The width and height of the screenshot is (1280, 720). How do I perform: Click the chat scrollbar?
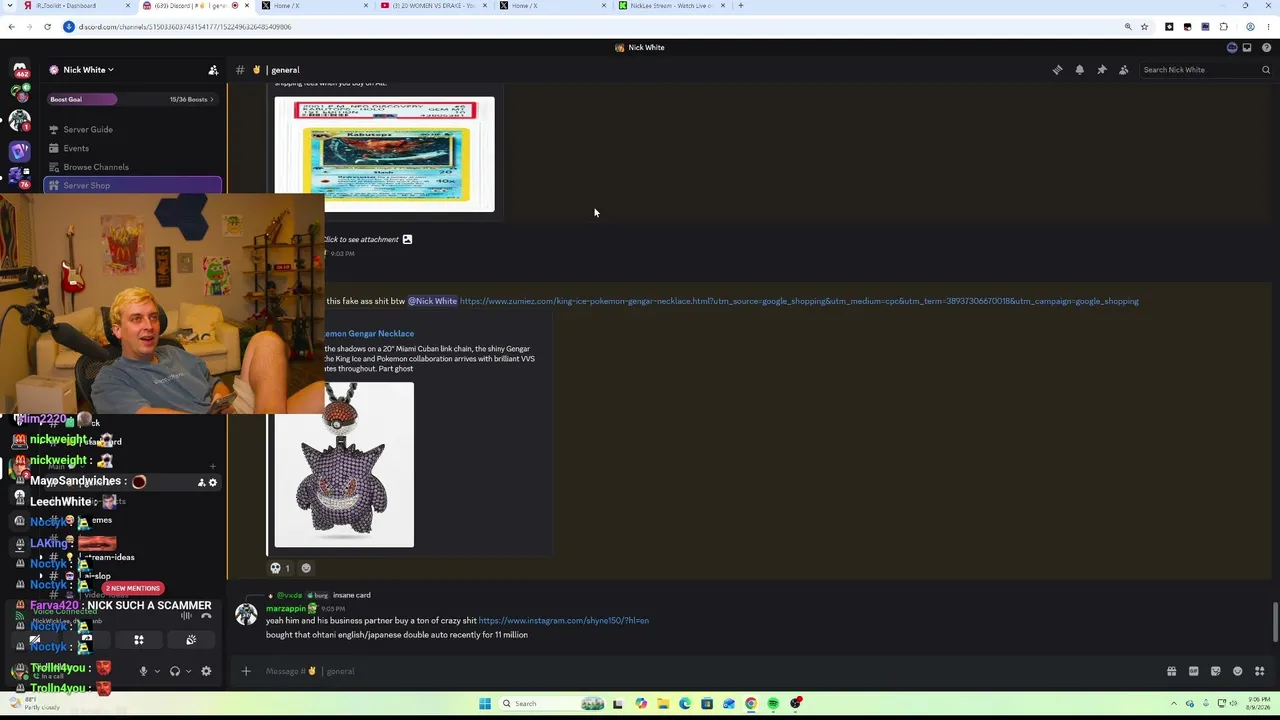pyautogui.click(x=1275, y=621)
